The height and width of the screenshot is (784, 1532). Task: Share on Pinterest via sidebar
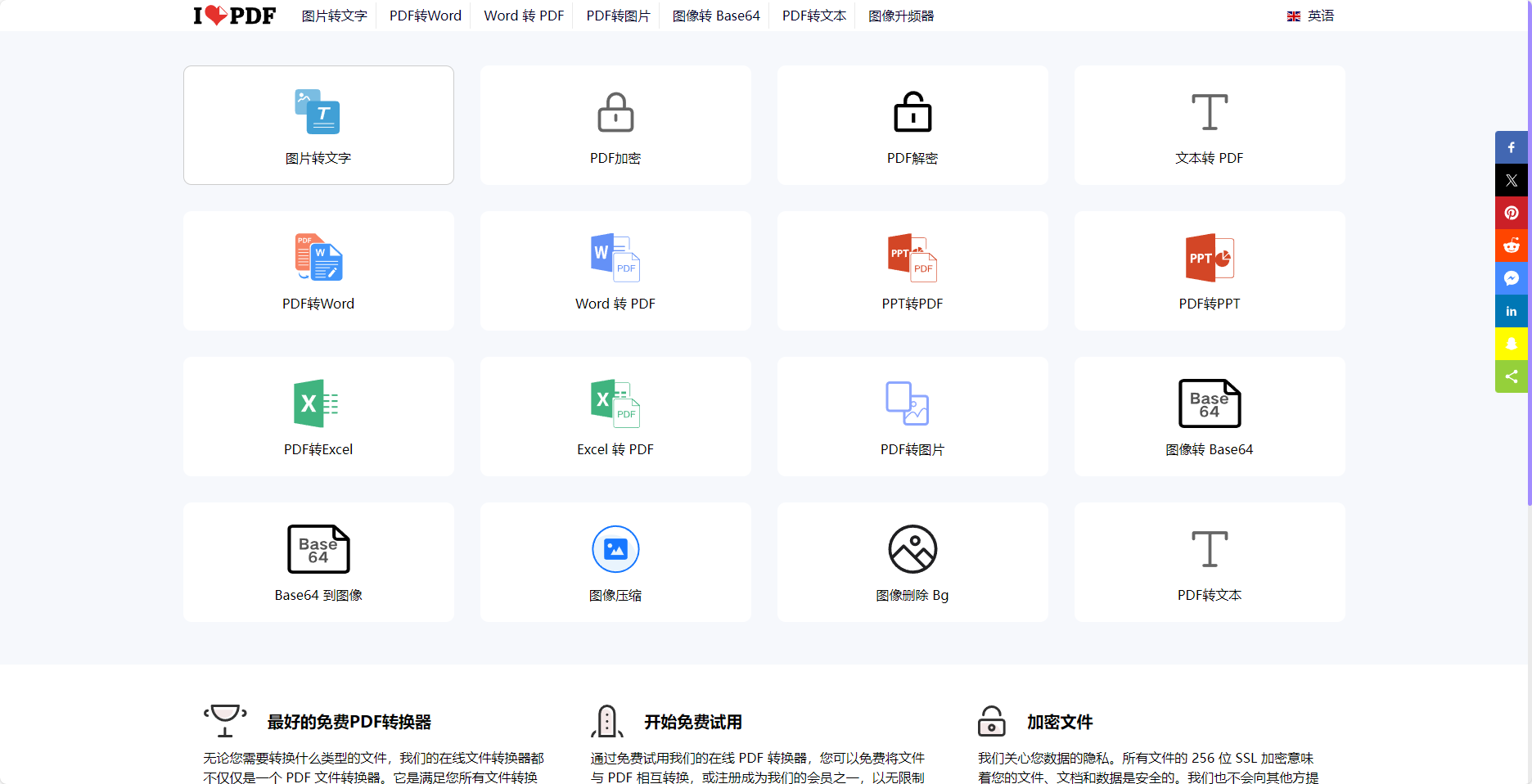(x=1512, y=213)
